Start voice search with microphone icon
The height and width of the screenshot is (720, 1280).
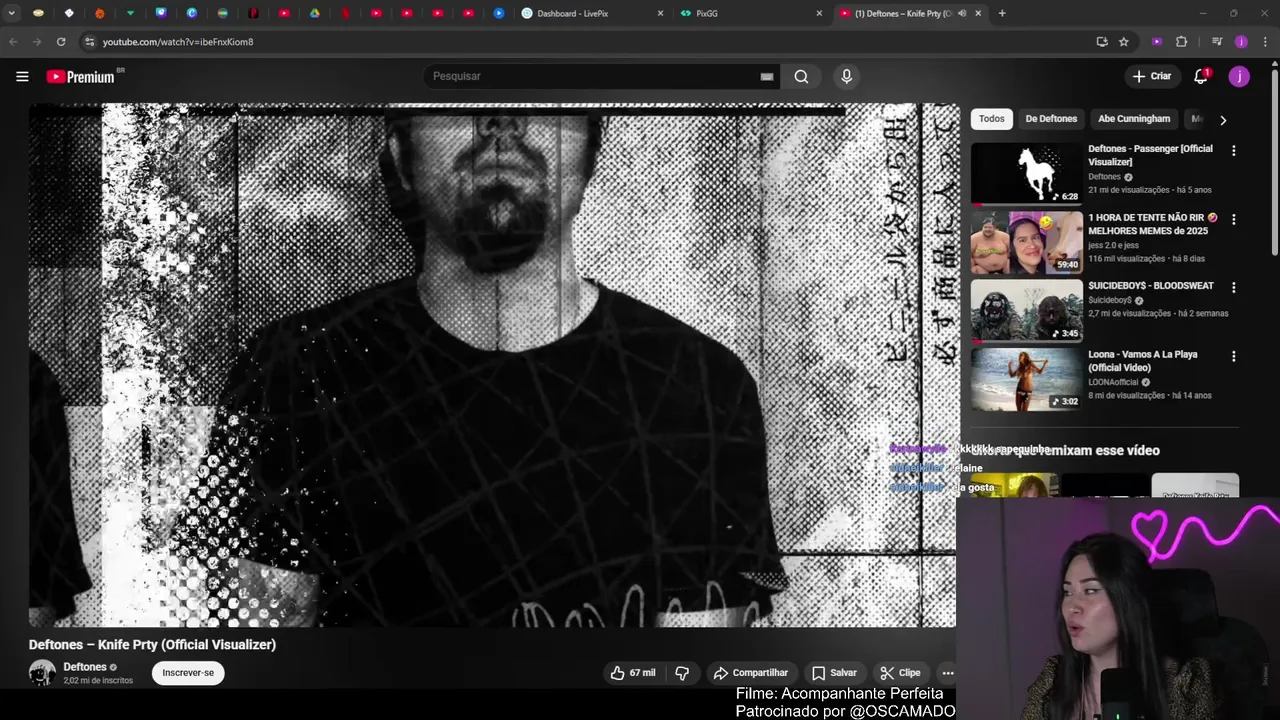pyautogui.click(x=846, y=76)
